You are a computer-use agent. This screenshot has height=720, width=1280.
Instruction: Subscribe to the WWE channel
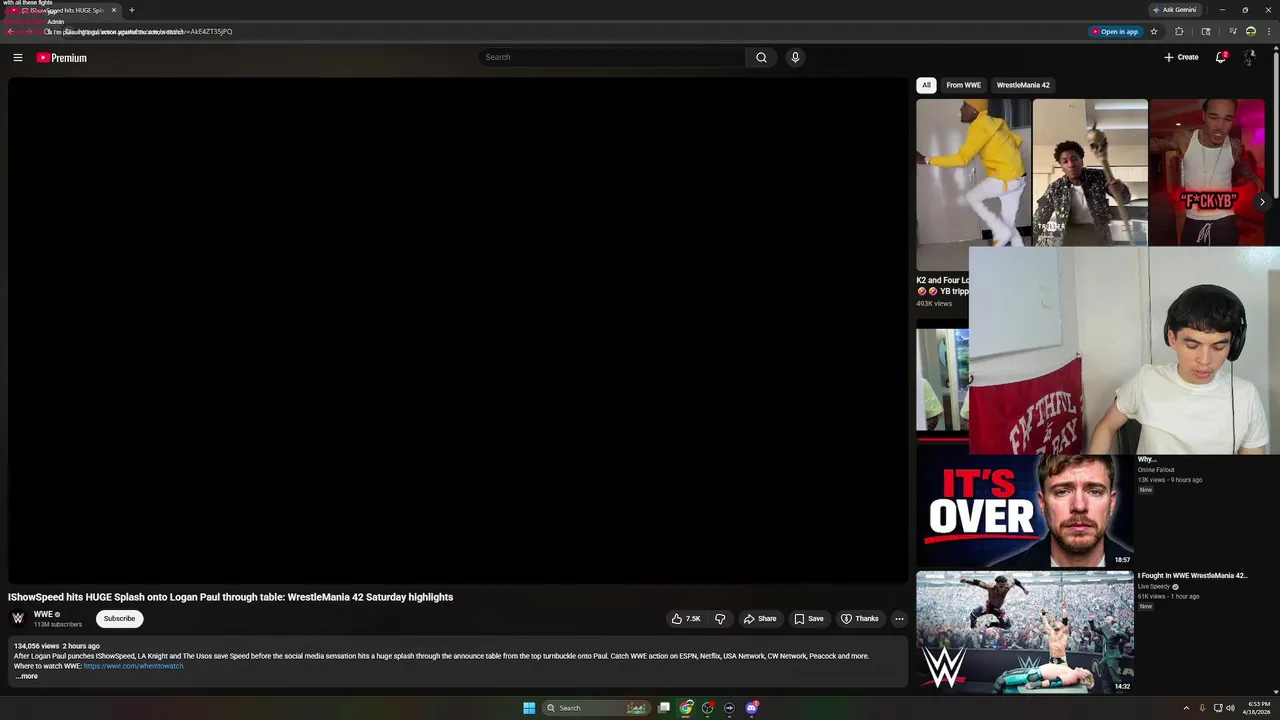(119, 619)
